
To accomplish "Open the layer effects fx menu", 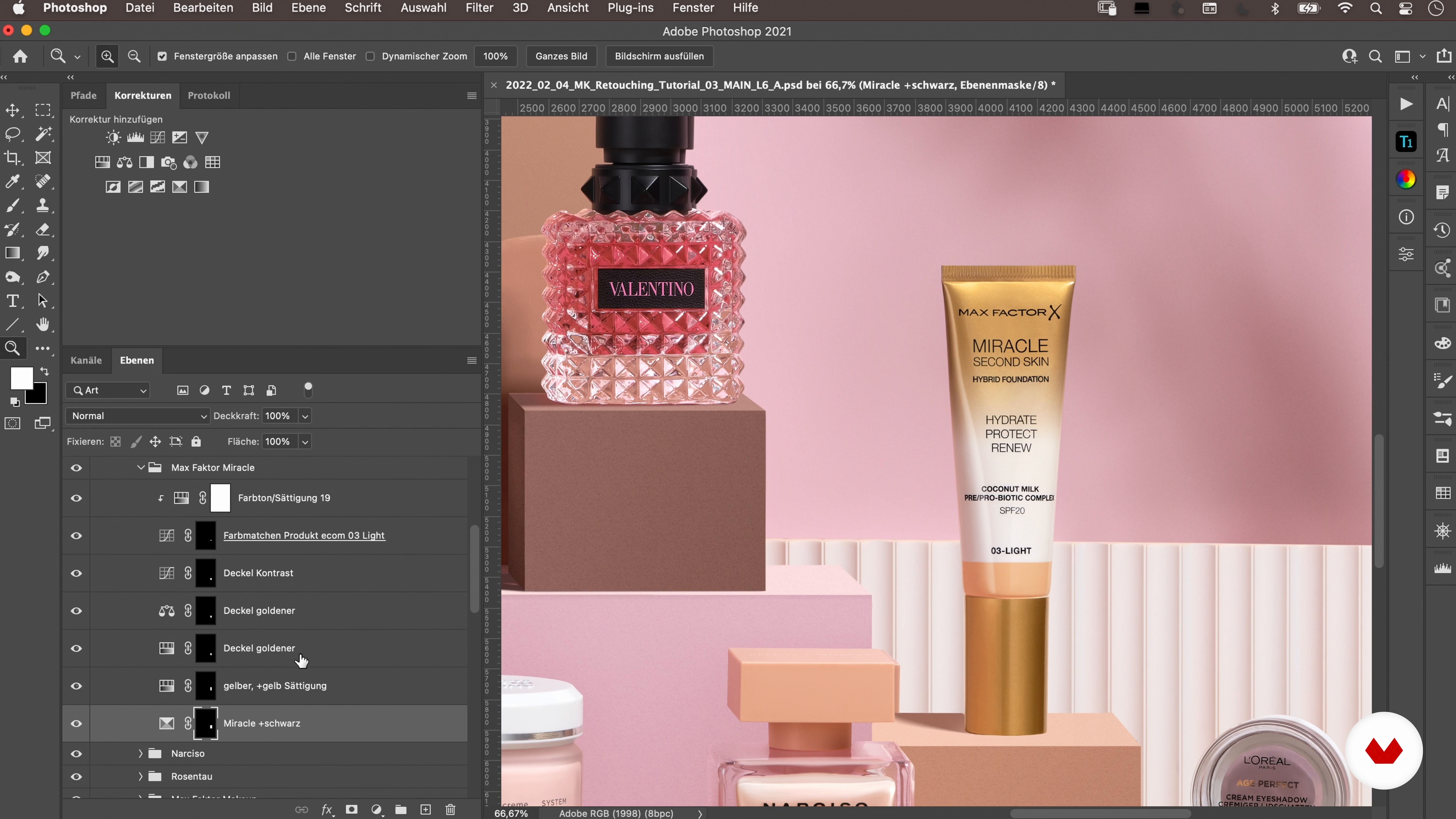I will click(327, 810).
